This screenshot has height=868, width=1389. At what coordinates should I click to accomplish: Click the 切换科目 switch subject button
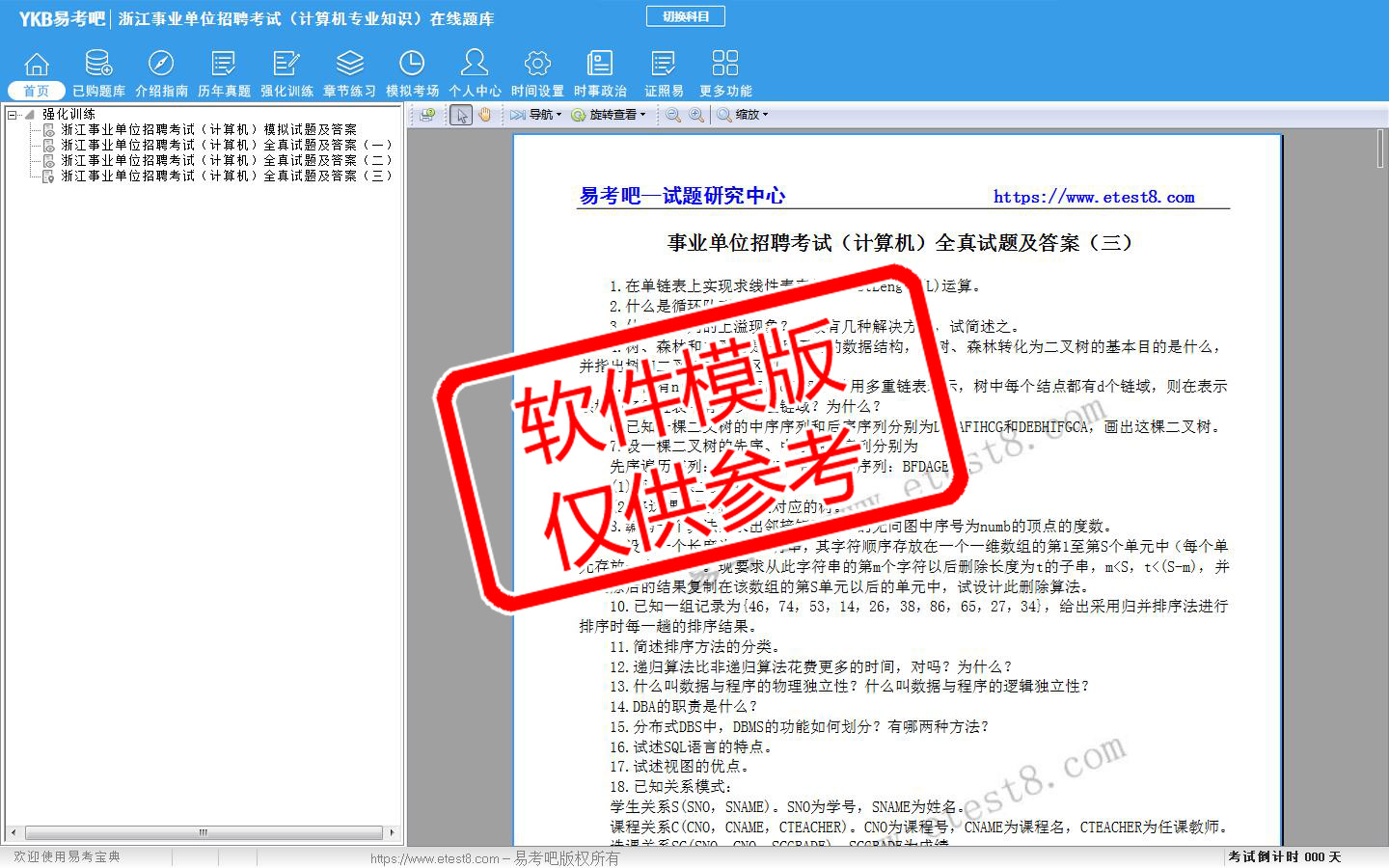[685, 16]
